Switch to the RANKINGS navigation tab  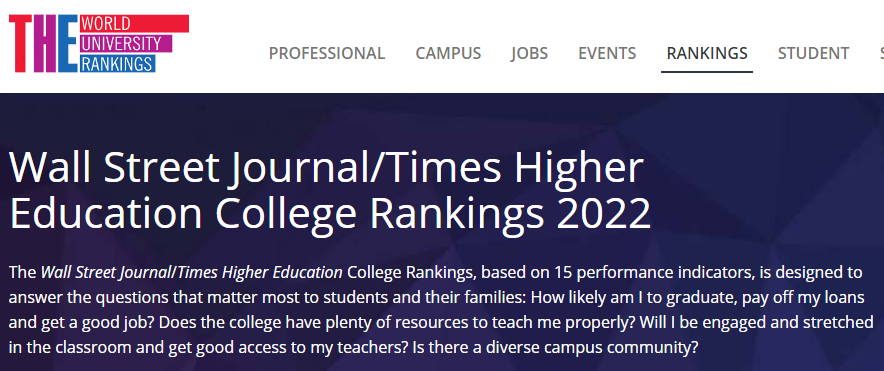pyautogui.click(x=707, y=54)
